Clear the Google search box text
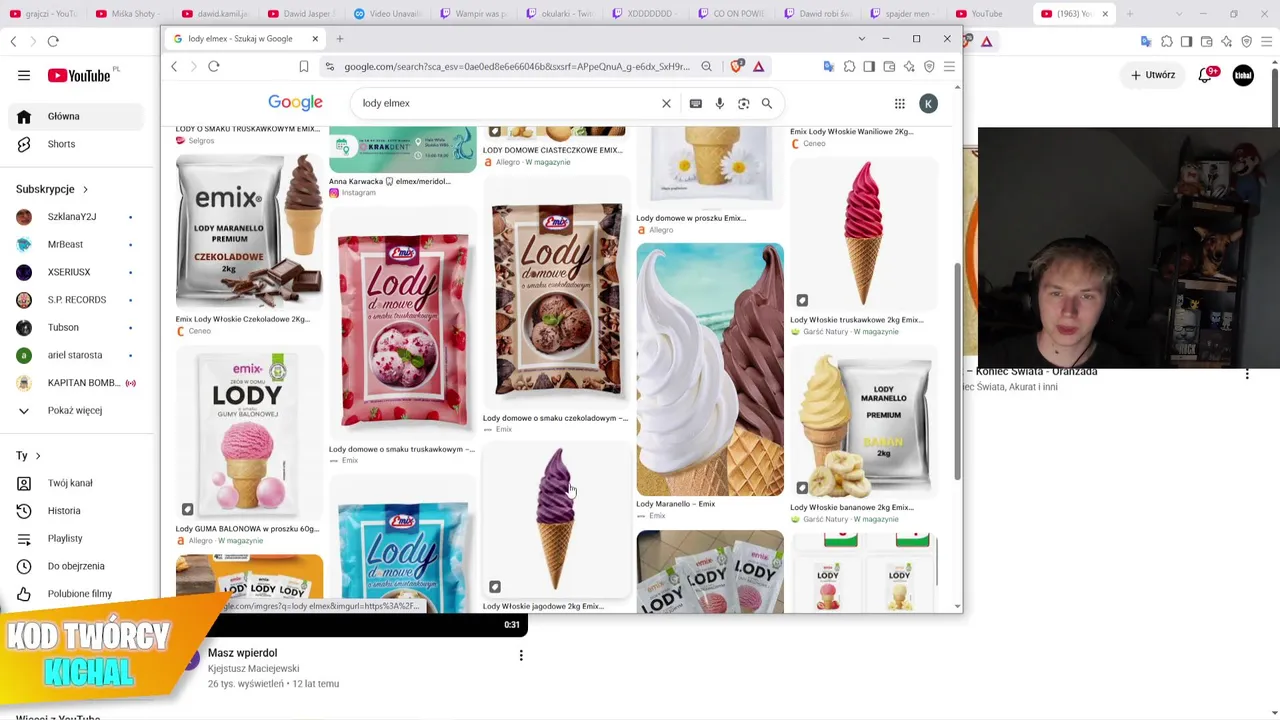The image size is (1280, 720). [666, 103]
